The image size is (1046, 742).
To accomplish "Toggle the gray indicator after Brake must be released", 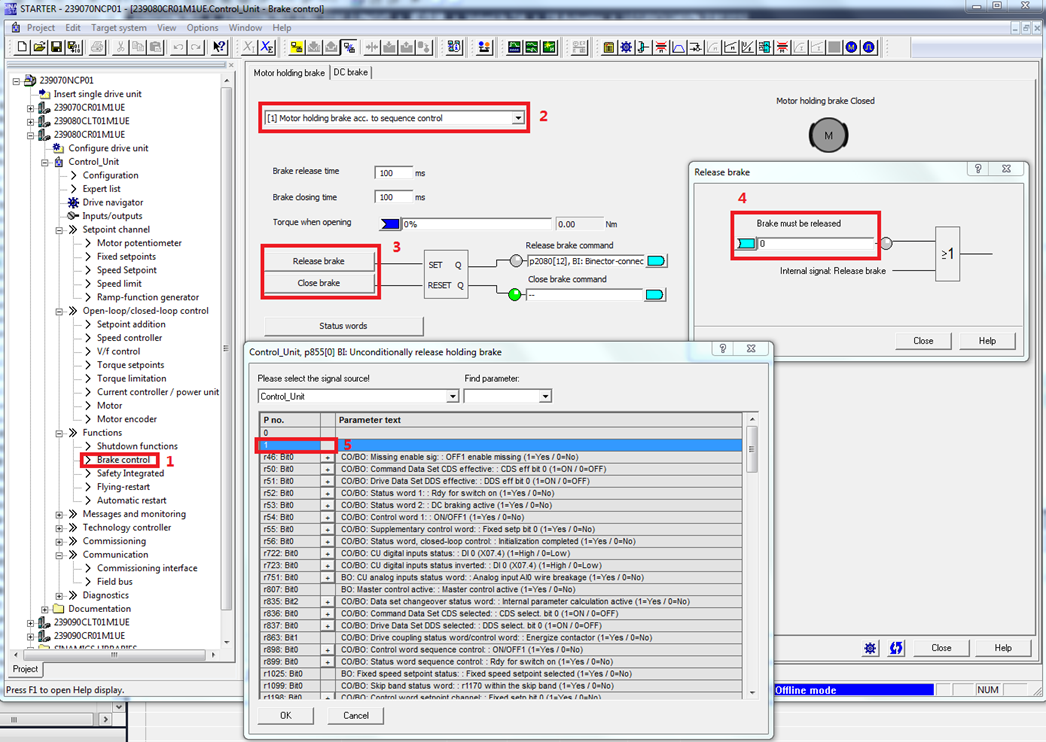I will pyautogui.click(x=887, y=243).
